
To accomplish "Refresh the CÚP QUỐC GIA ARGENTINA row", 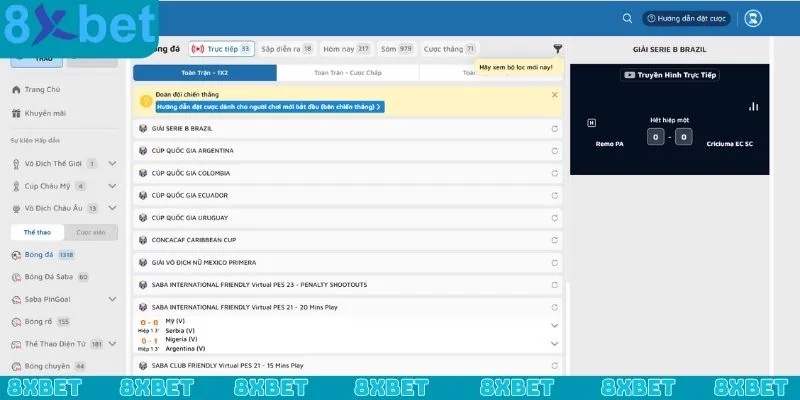I will click(x=554, y=151).
